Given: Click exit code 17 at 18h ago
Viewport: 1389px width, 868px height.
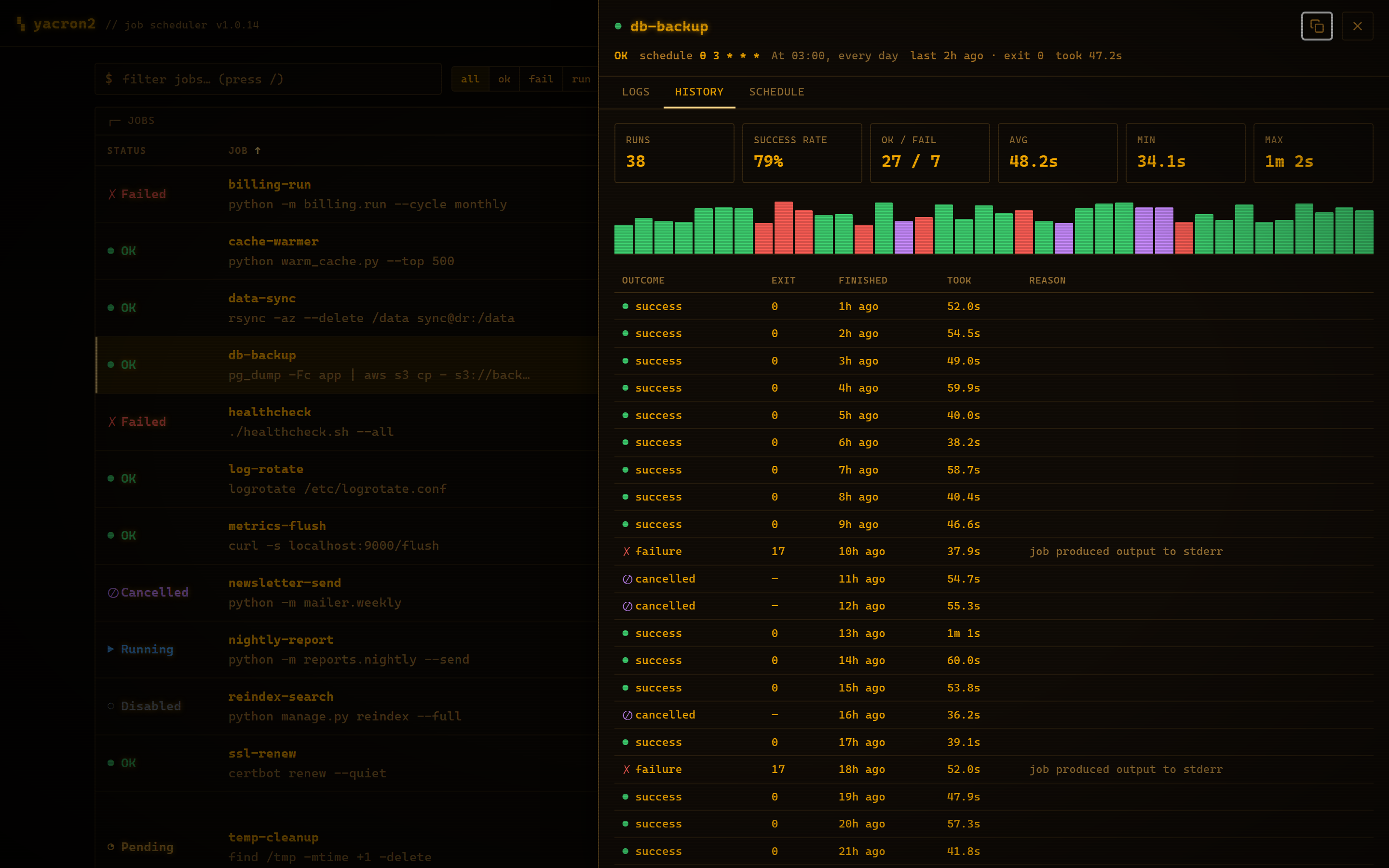Looking at the screenshot, I should click(778, 769).
